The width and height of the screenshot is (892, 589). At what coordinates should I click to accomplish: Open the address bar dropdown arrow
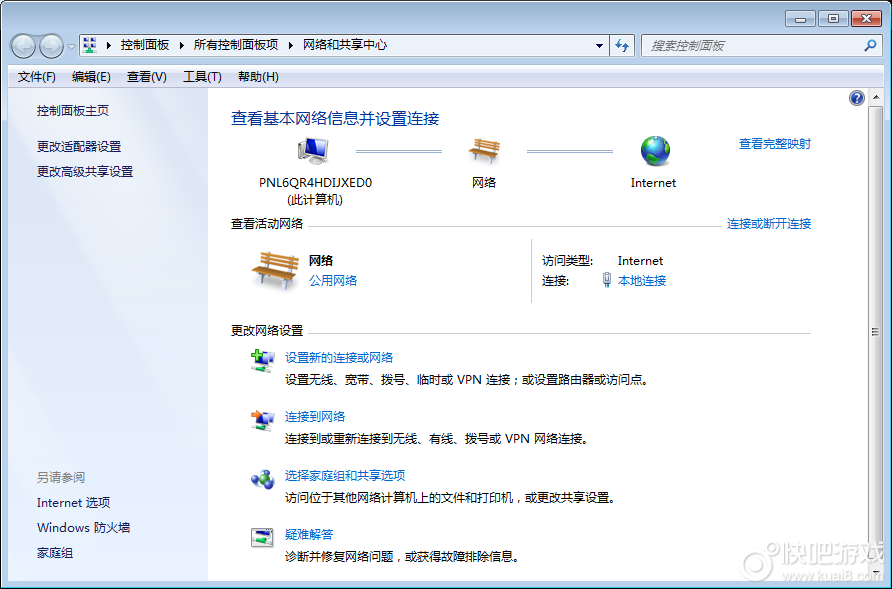[x=599, y=45]
